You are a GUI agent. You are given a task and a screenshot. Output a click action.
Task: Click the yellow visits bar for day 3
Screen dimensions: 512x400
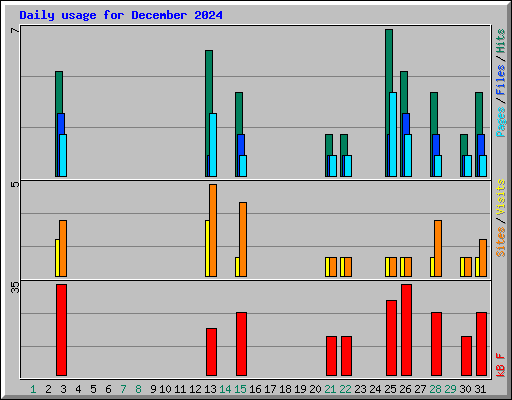coord(57,258)
